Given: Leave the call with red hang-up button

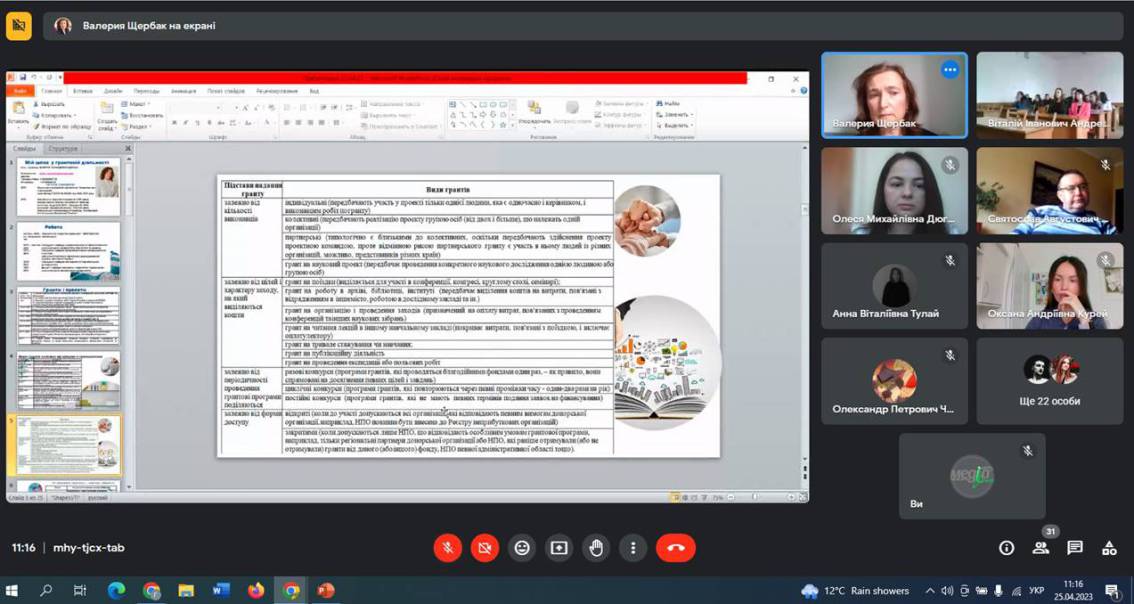Looking at the screenshot, I should [675, 548].
